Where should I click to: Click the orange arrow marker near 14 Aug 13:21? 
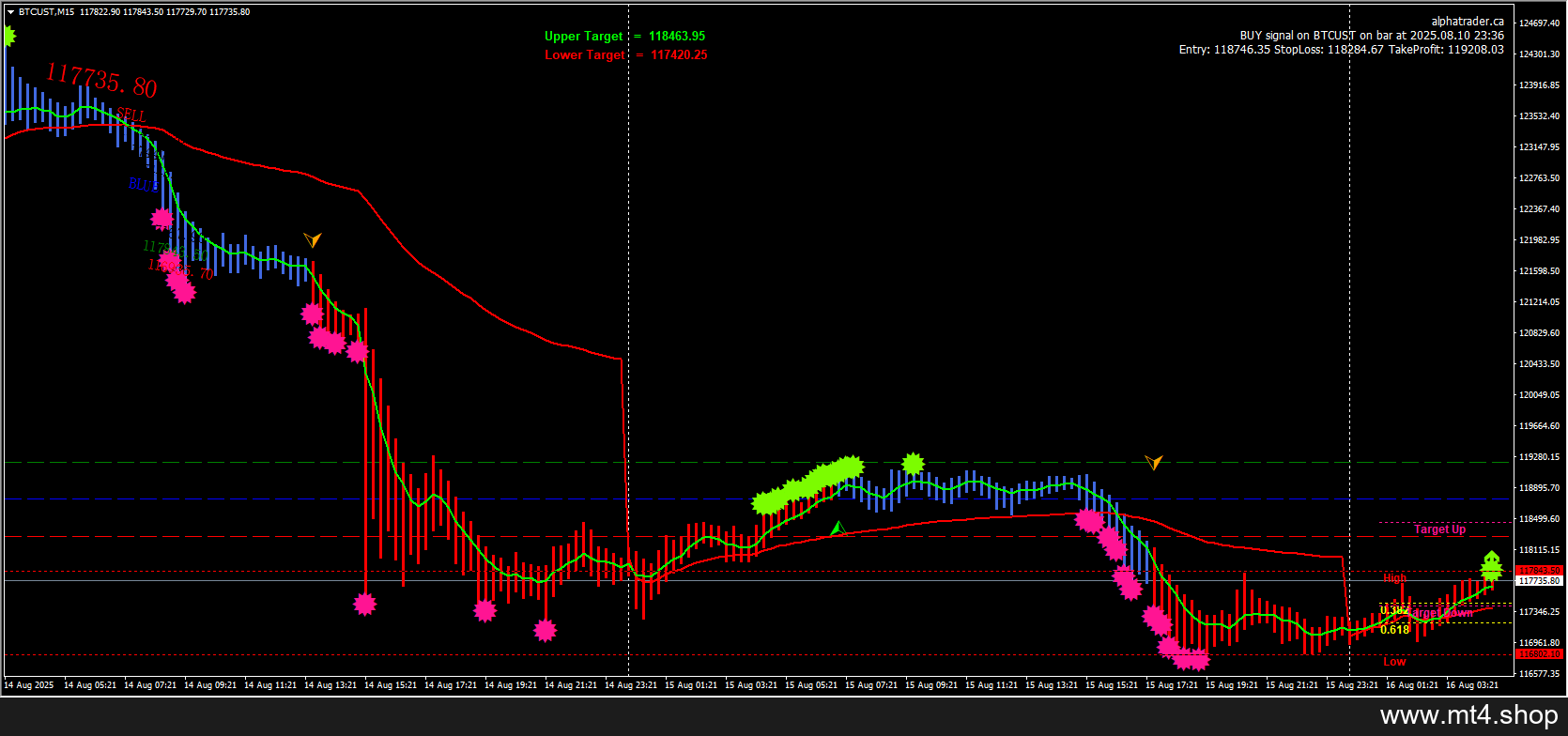click(x=313, y=239)
